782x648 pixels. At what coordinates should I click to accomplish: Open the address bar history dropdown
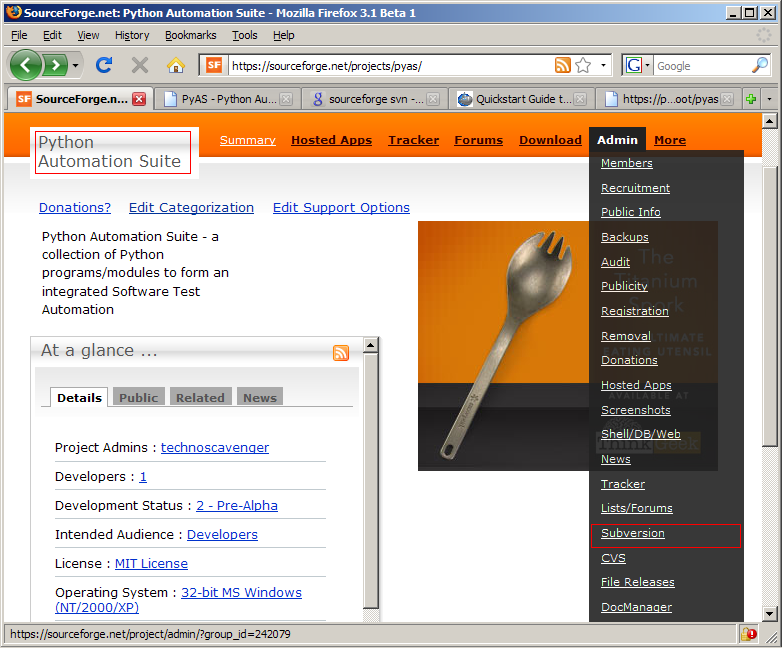click(x=603, y=65)
